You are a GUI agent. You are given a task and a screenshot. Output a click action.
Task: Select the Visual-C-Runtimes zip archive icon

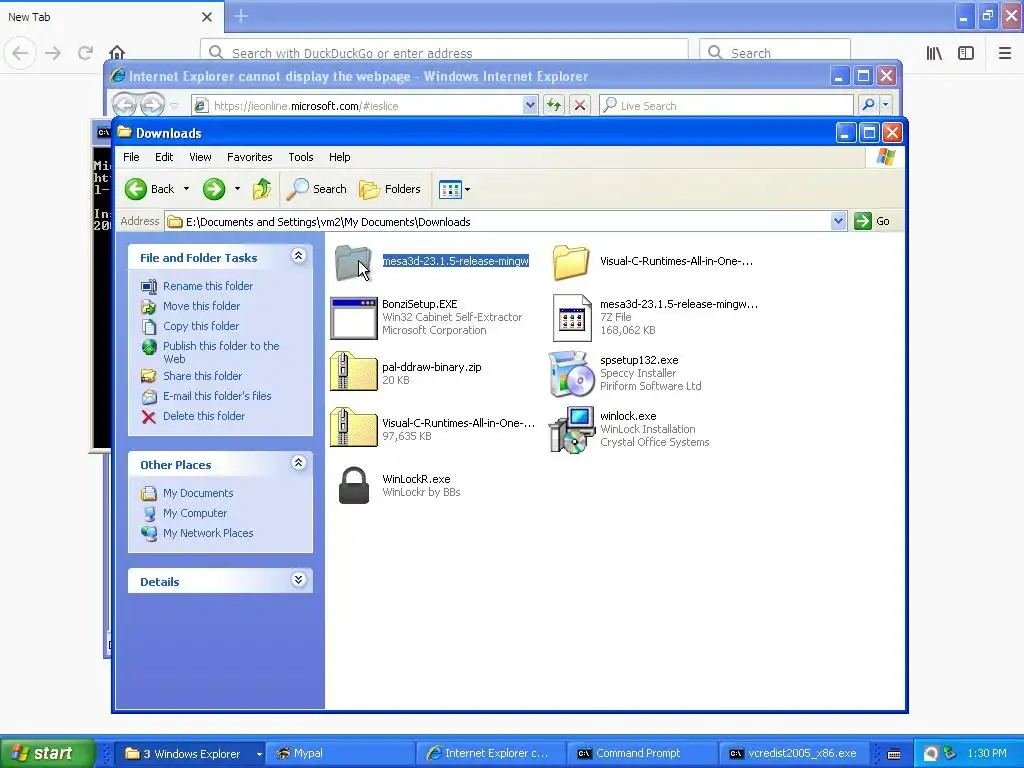[x=353, y=428]
